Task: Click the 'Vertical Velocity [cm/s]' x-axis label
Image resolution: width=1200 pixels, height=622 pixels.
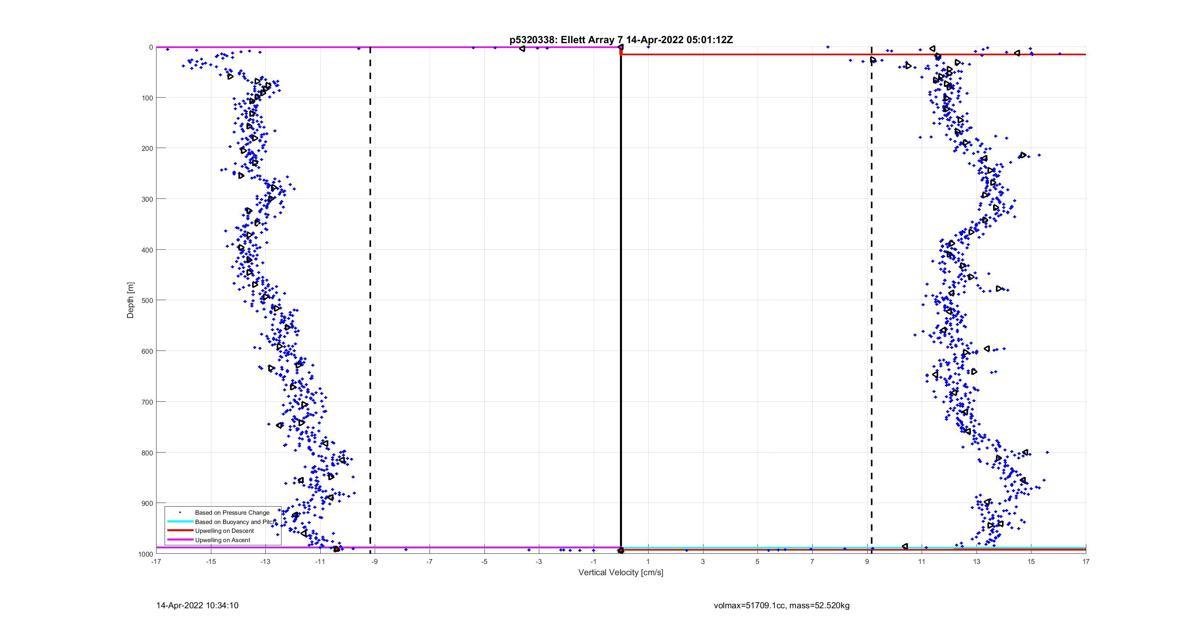Action: tap(621, 573)
